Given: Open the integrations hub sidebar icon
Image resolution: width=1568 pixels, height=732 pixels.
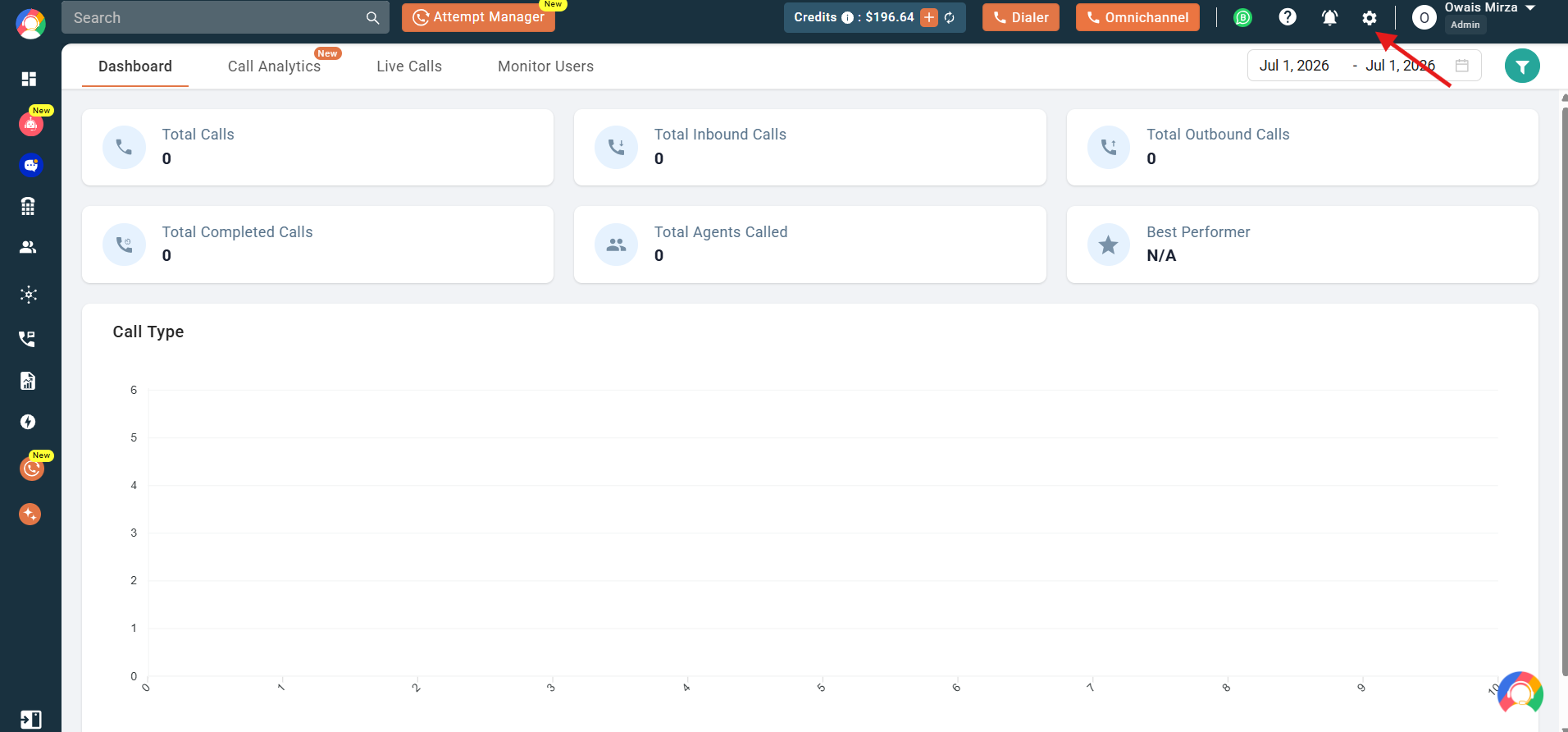Looking at the screenshot, I should 29,295.
